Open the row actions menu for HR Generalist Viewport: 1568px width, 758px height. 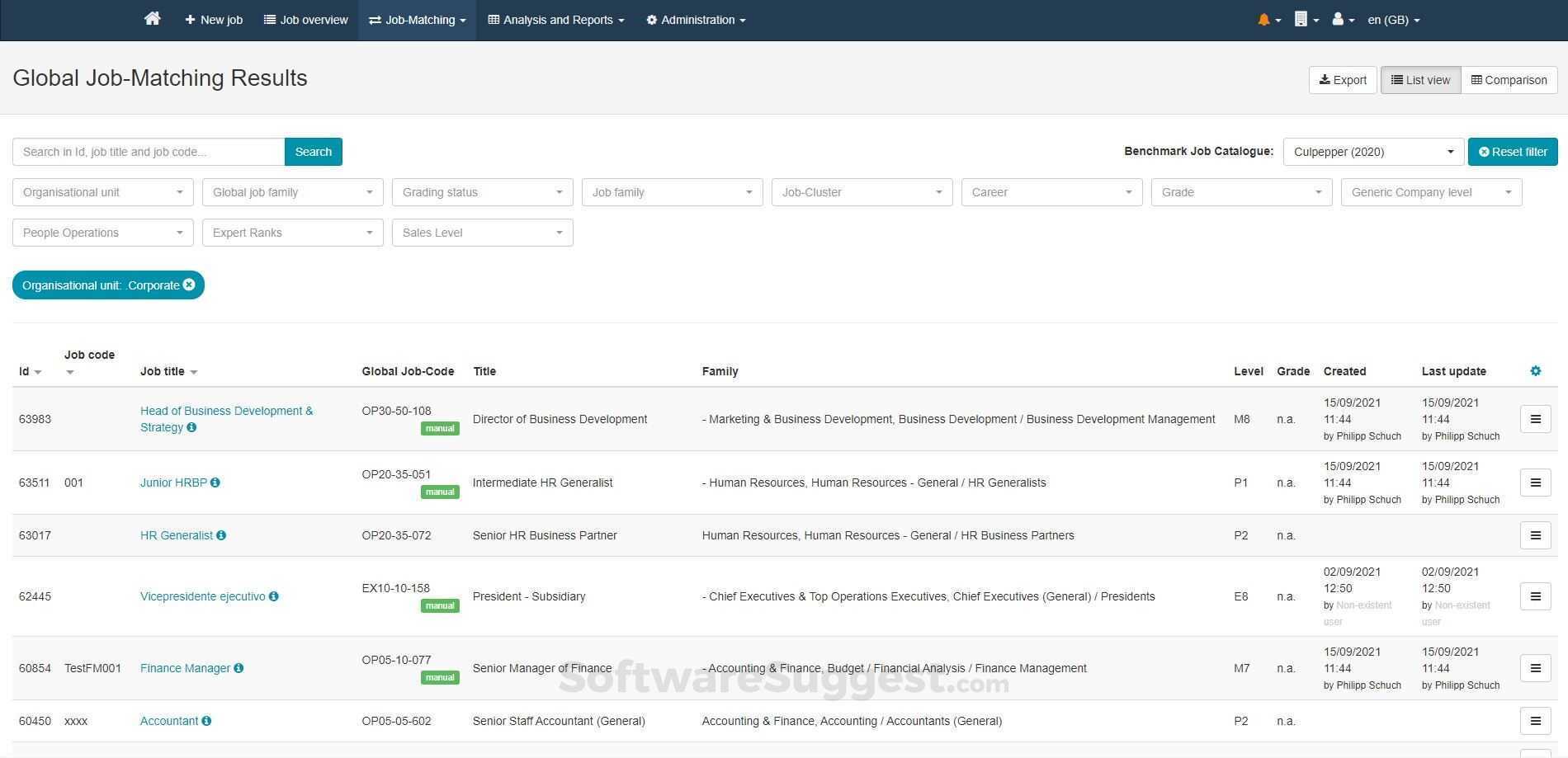click(x=1536, y=534)
